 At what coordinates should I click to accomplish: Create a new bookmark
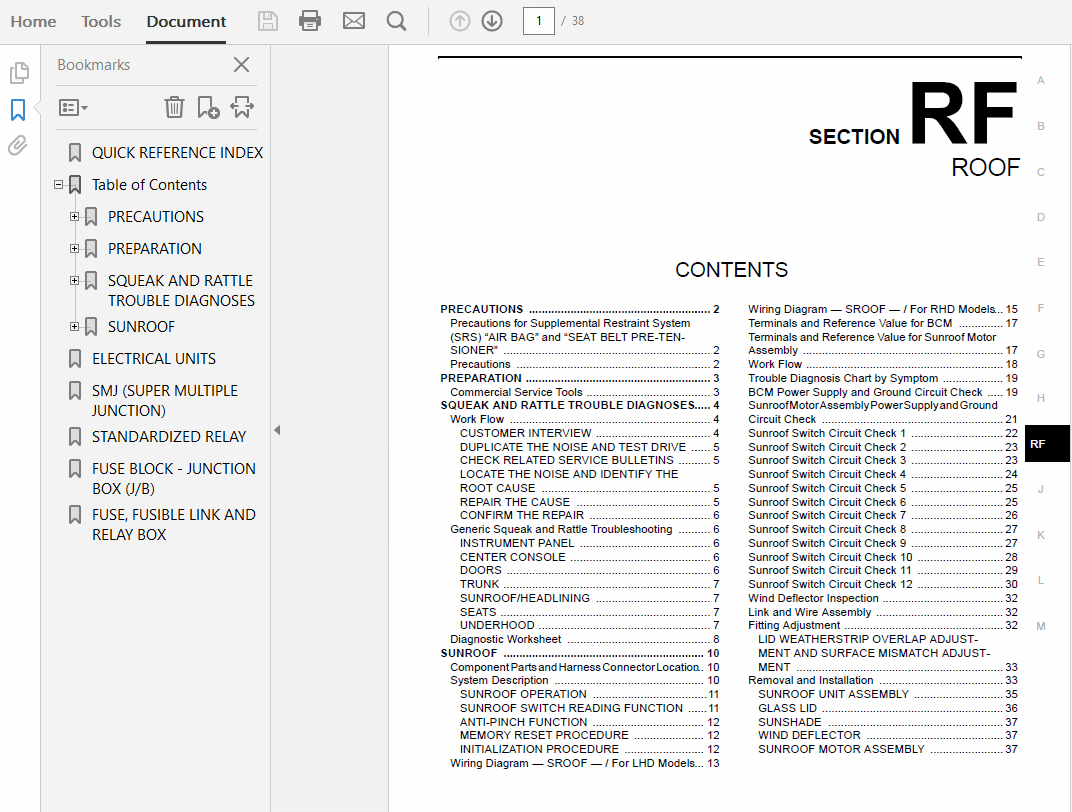click(207, 107)
